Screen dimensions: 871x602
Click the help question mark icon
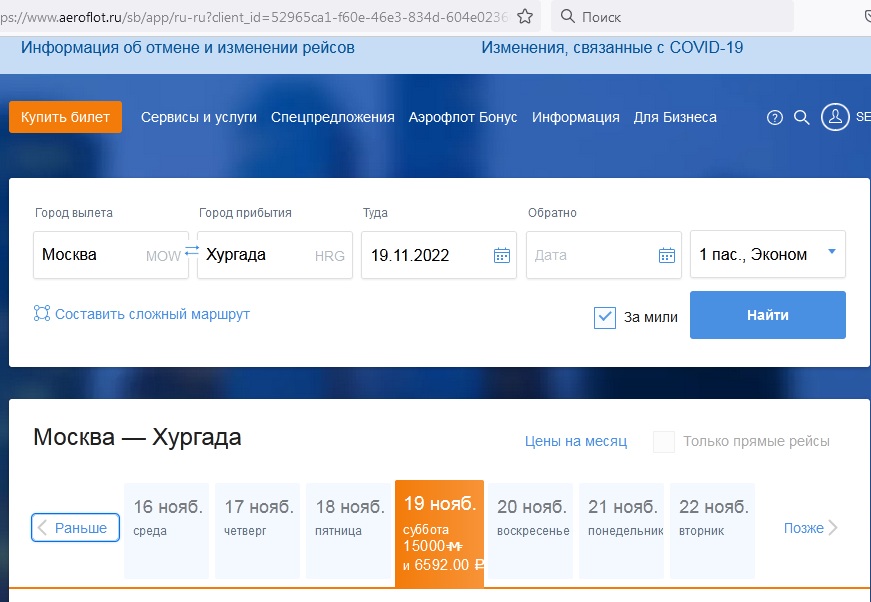coord(774,117)
